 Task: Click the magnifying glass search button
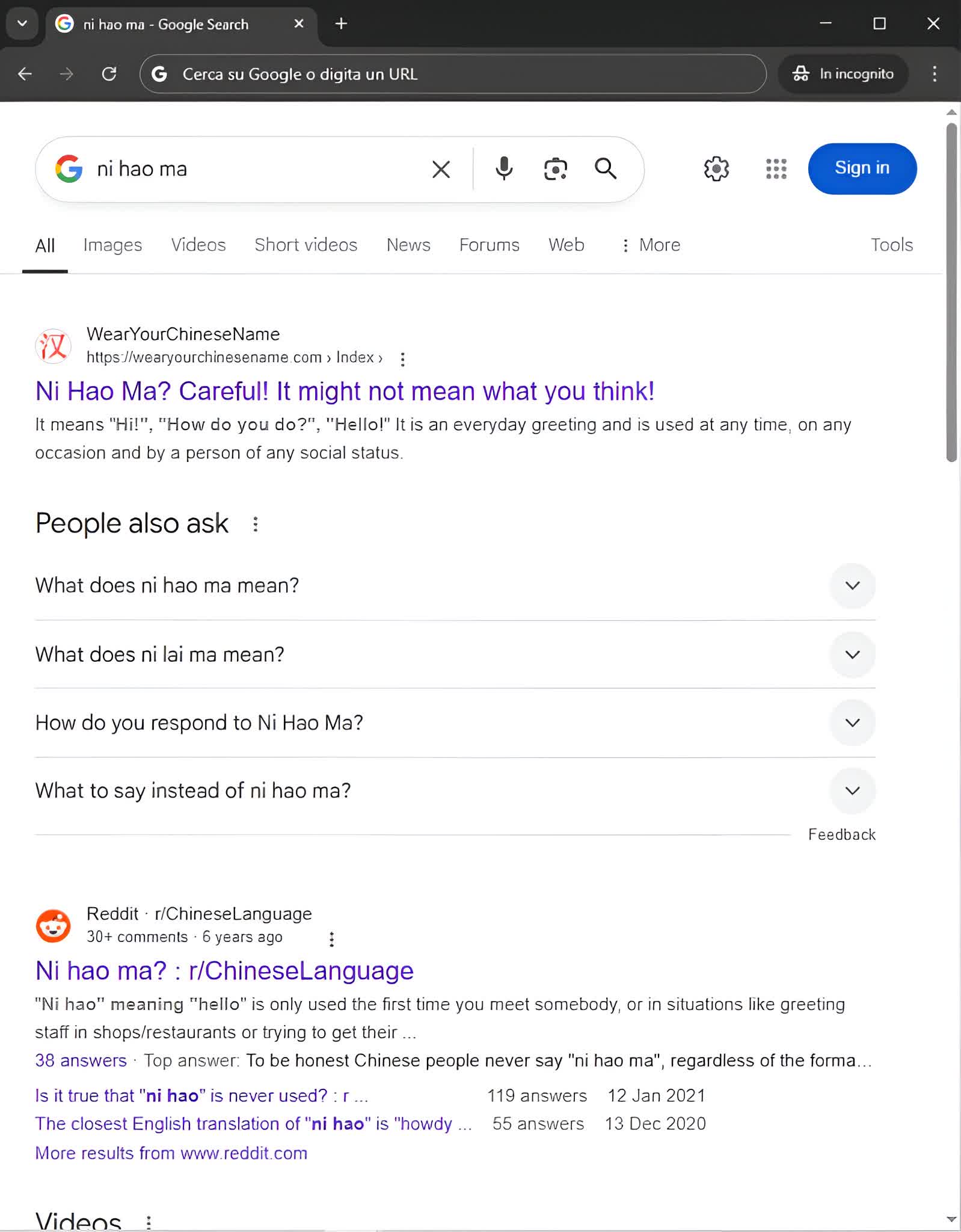(606, 169)
